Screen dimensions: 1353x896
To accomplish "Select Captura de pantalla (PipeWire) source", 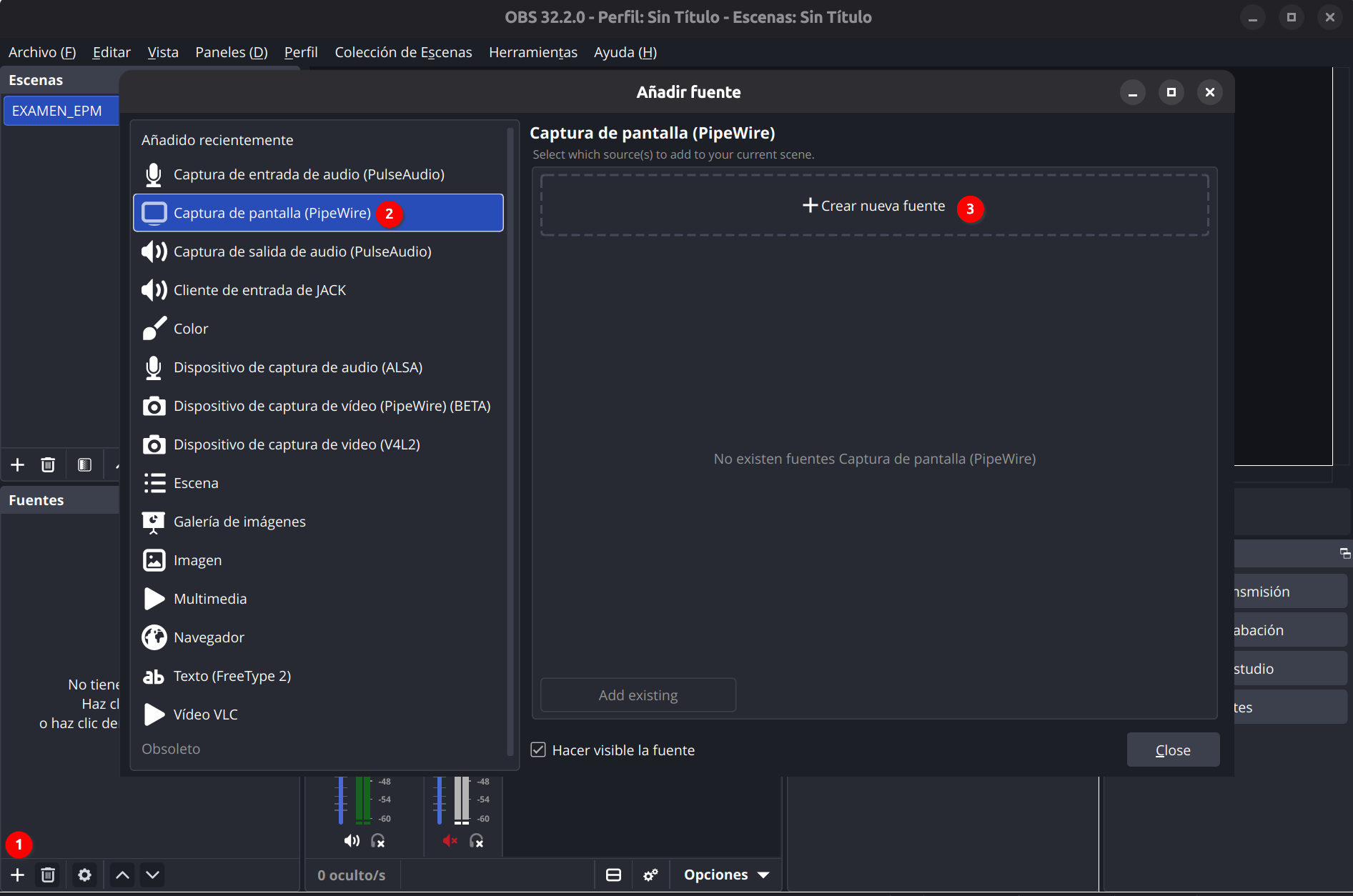I will [318, 213].
